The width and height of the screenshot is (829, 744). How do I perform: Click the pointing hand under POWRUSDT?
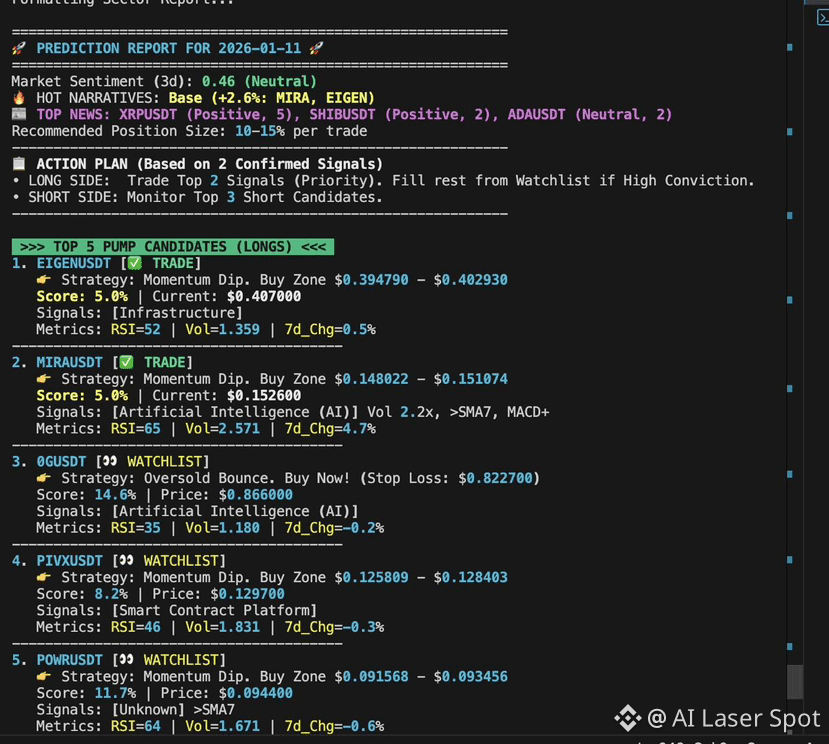(x=44, y=676)
